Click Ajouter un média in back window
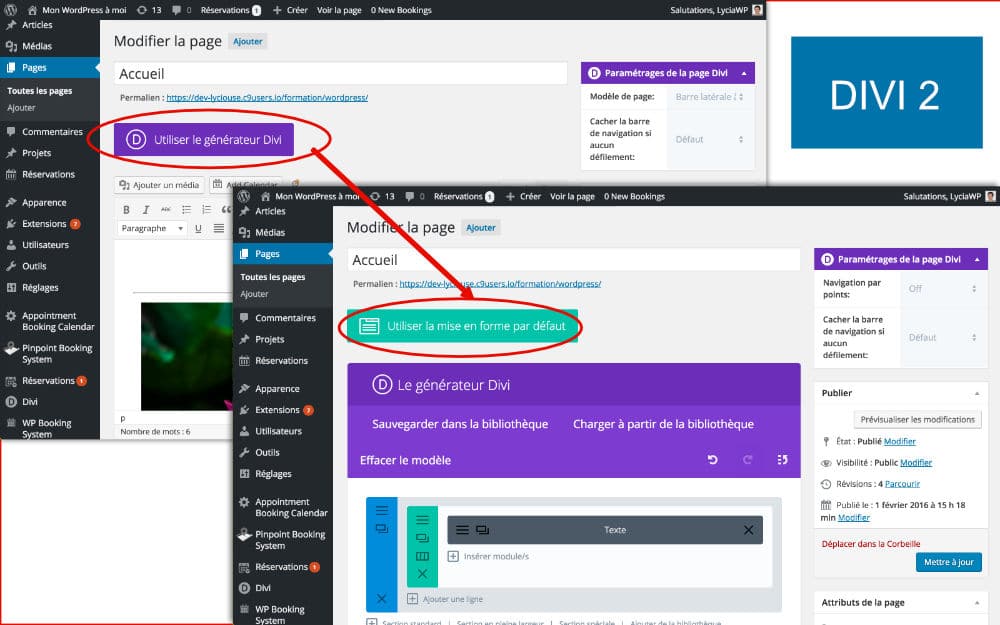Viewport: 1000px width, 625px height. [x=159, y=185]
